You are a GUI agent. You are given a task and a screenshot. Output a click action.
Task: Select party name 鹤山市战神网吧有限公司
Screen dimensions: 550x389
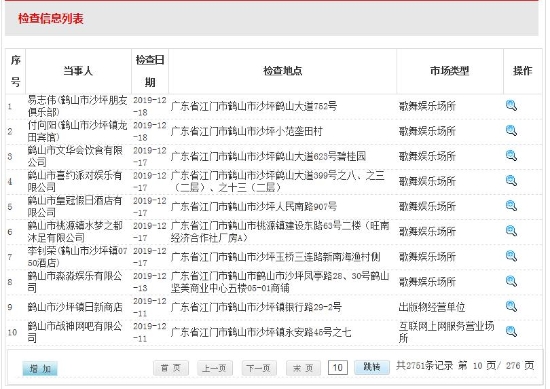point(75,332)
